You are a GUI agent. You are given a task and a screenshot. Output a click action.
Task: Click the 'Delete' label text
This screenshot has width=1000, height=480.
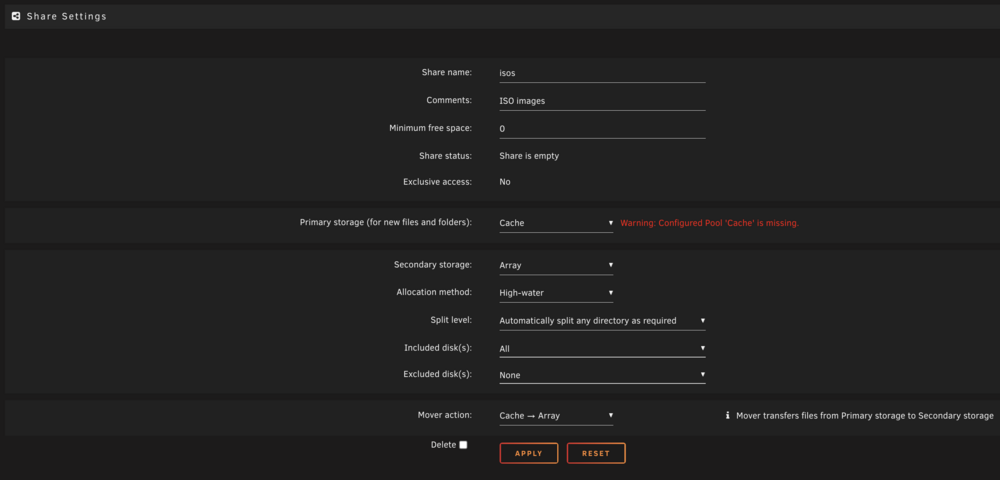click(443, 445)
